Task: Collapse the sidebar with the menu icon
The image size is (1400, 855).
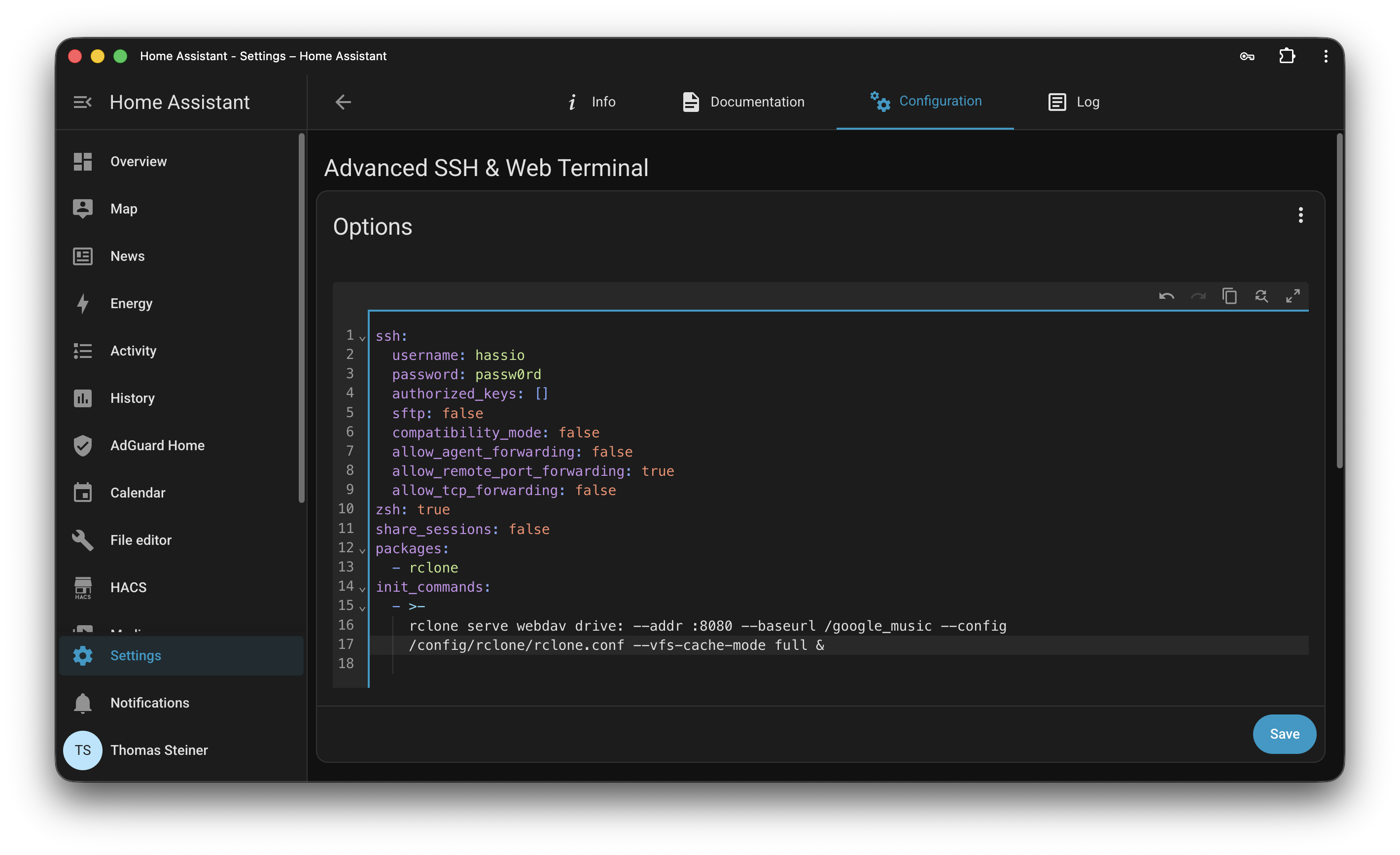Action: click(82, 103)
